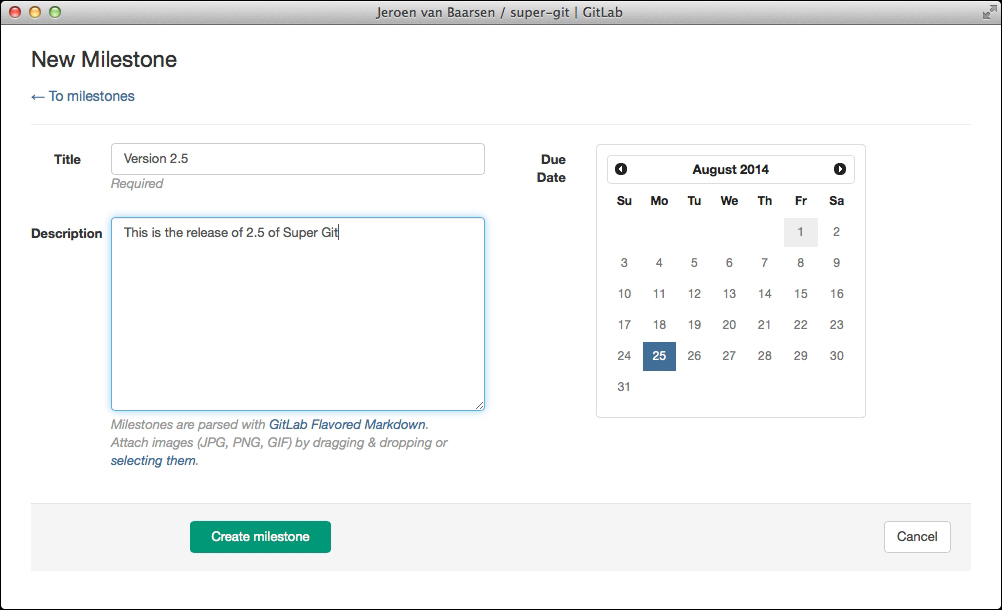Choose August 15 in the datepicker
Viewport: 1002px width, 610px height.
coord(801,294)
